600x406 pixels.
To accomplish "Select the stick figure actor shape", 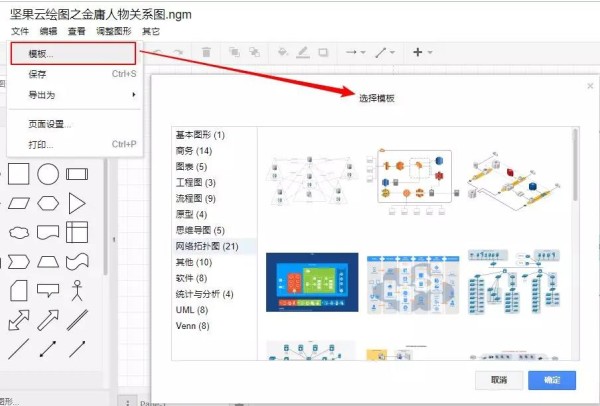I will point(77,290).
